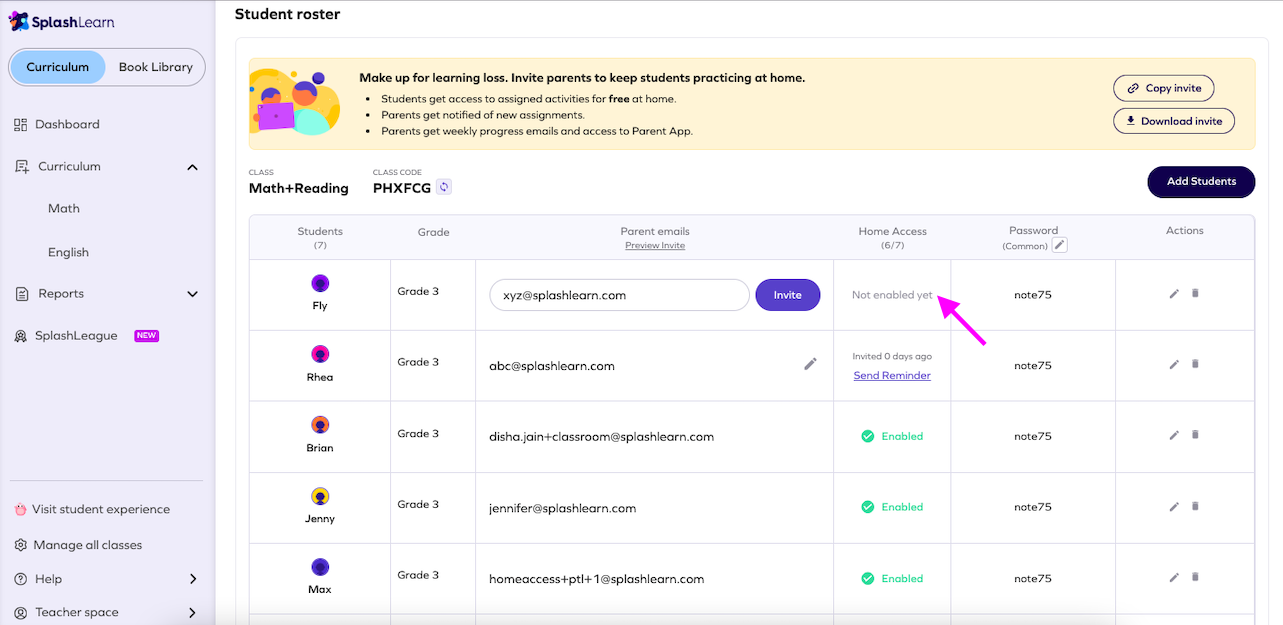Open Math under Curriculum
The width and height of the screenshot is (1283, 625).
tap(64, 208)
